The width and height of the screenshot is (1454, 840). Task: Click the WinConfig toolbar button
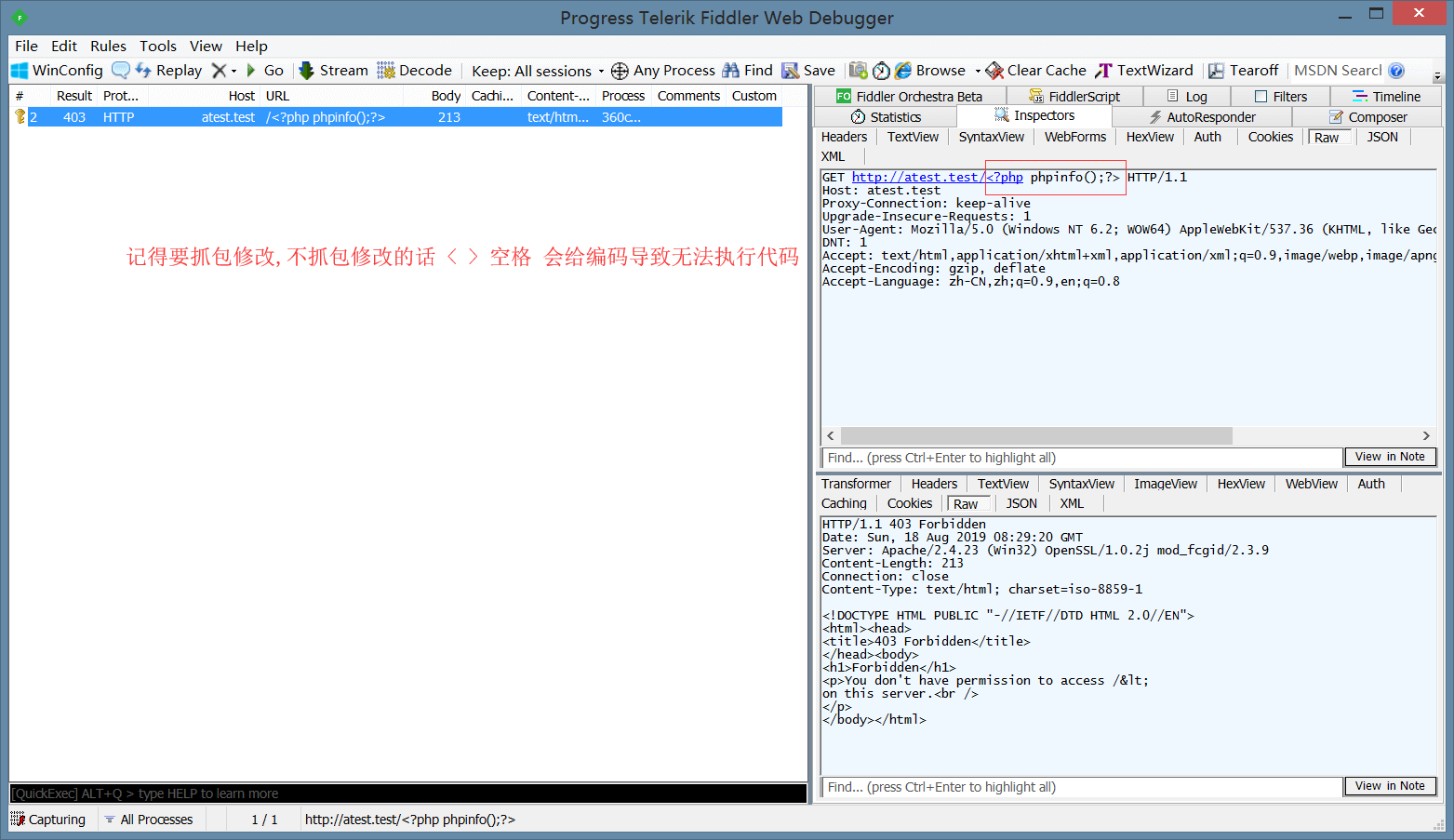57,71
